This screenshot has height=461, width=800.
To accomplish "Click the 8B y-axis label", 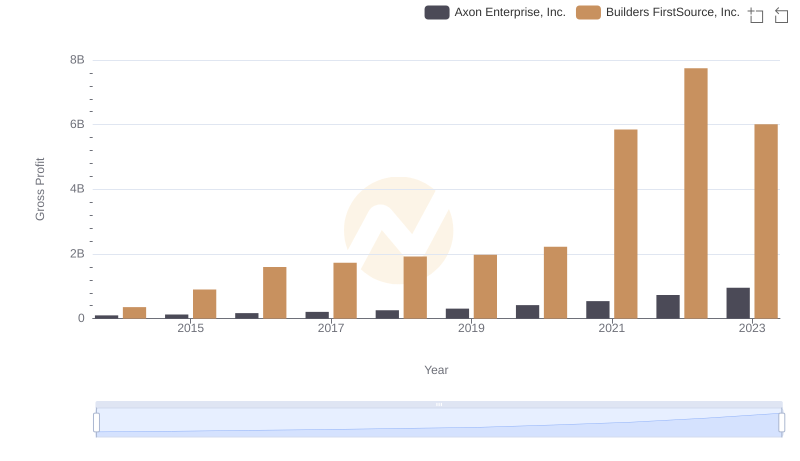I will click(x=77, y=60).
